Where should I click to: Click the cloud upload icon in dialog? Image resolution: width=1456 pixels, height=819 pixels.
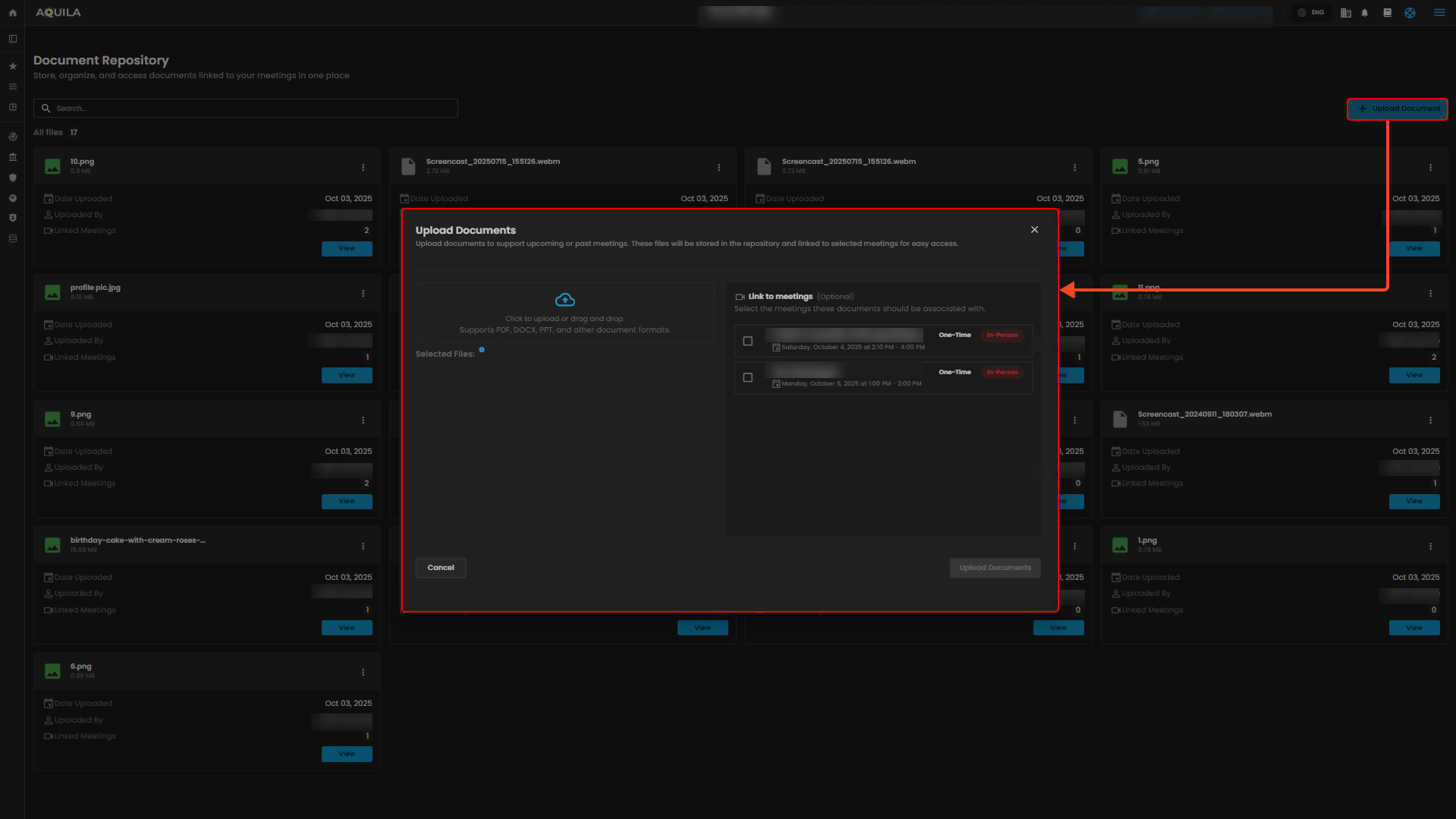tap(564, 300)
